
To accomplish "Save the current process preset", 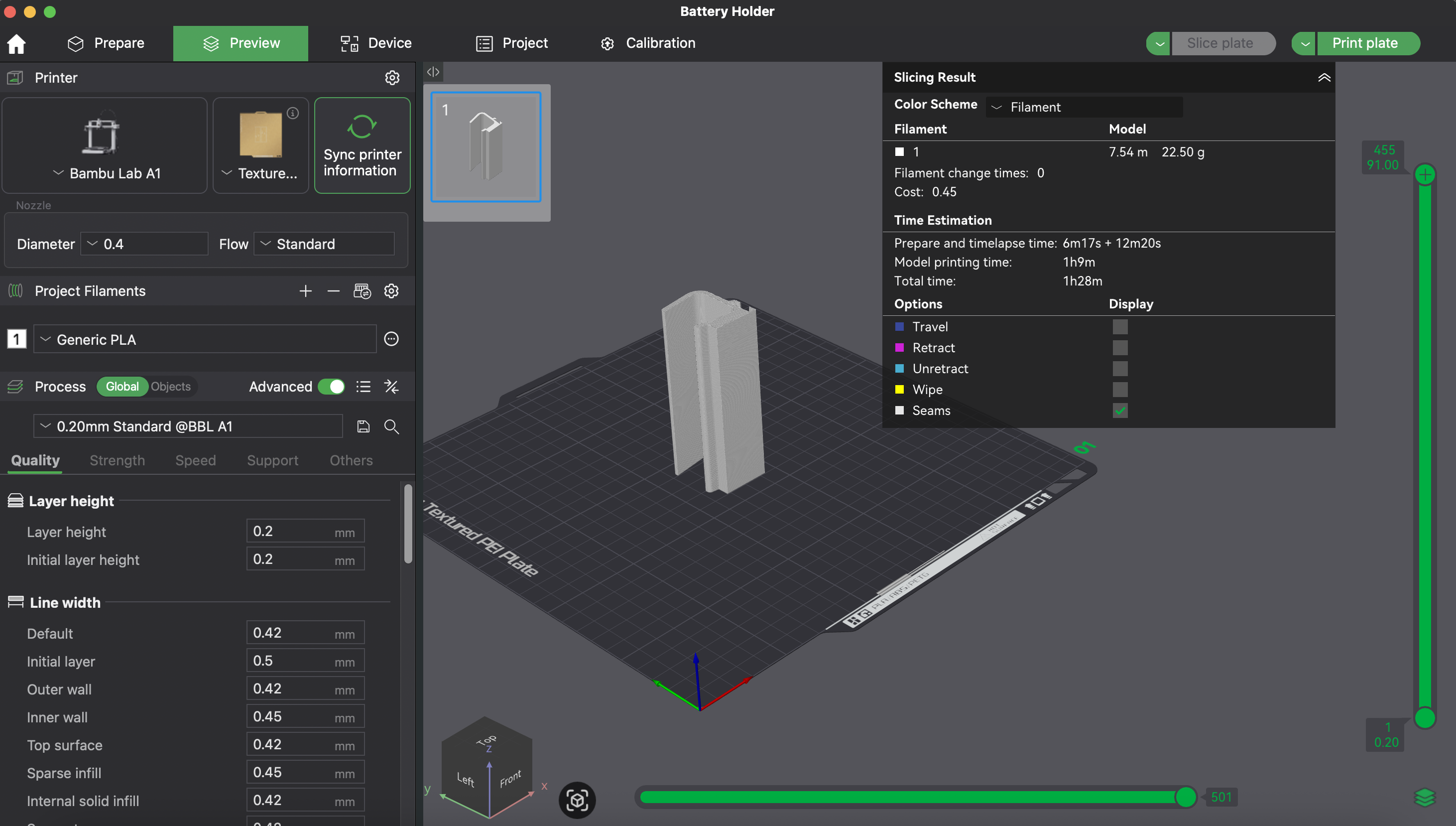I will 364,426.
